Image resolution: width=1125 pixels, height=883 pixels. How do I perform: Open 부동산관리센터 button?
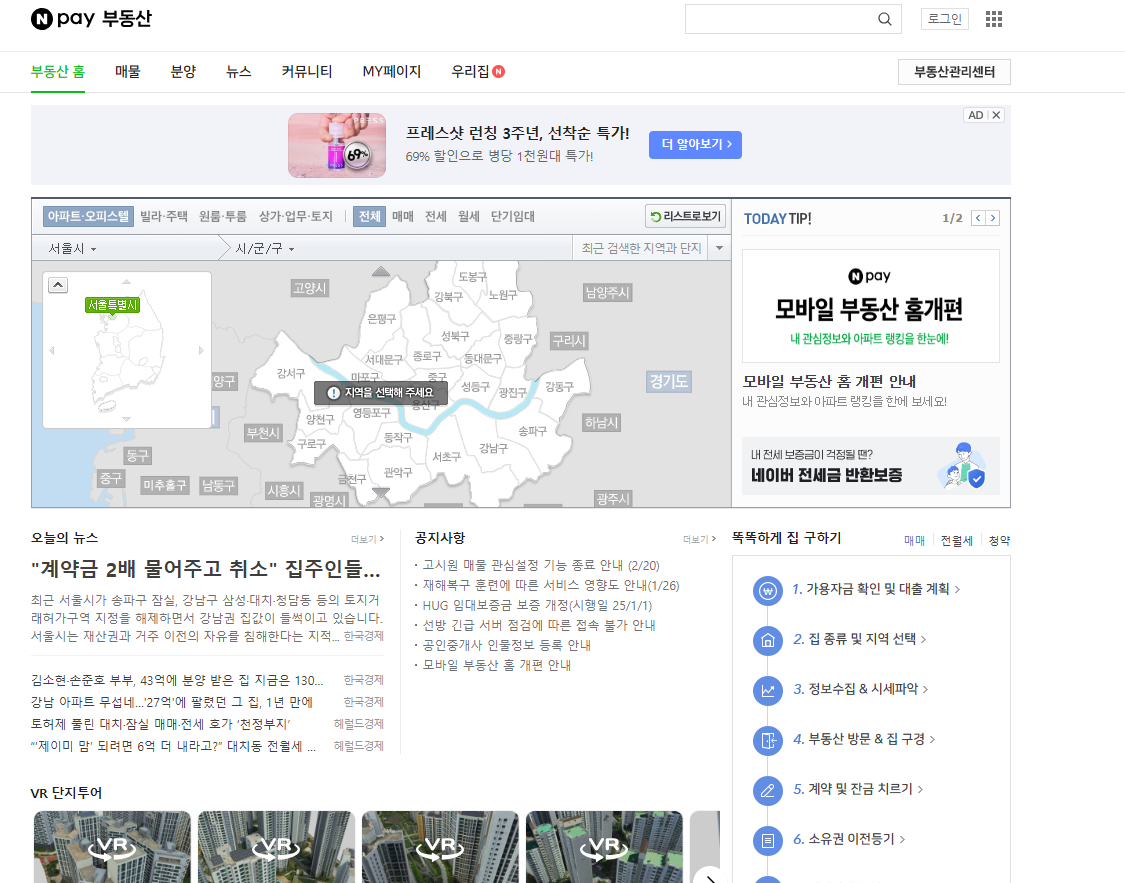[954, 72]
